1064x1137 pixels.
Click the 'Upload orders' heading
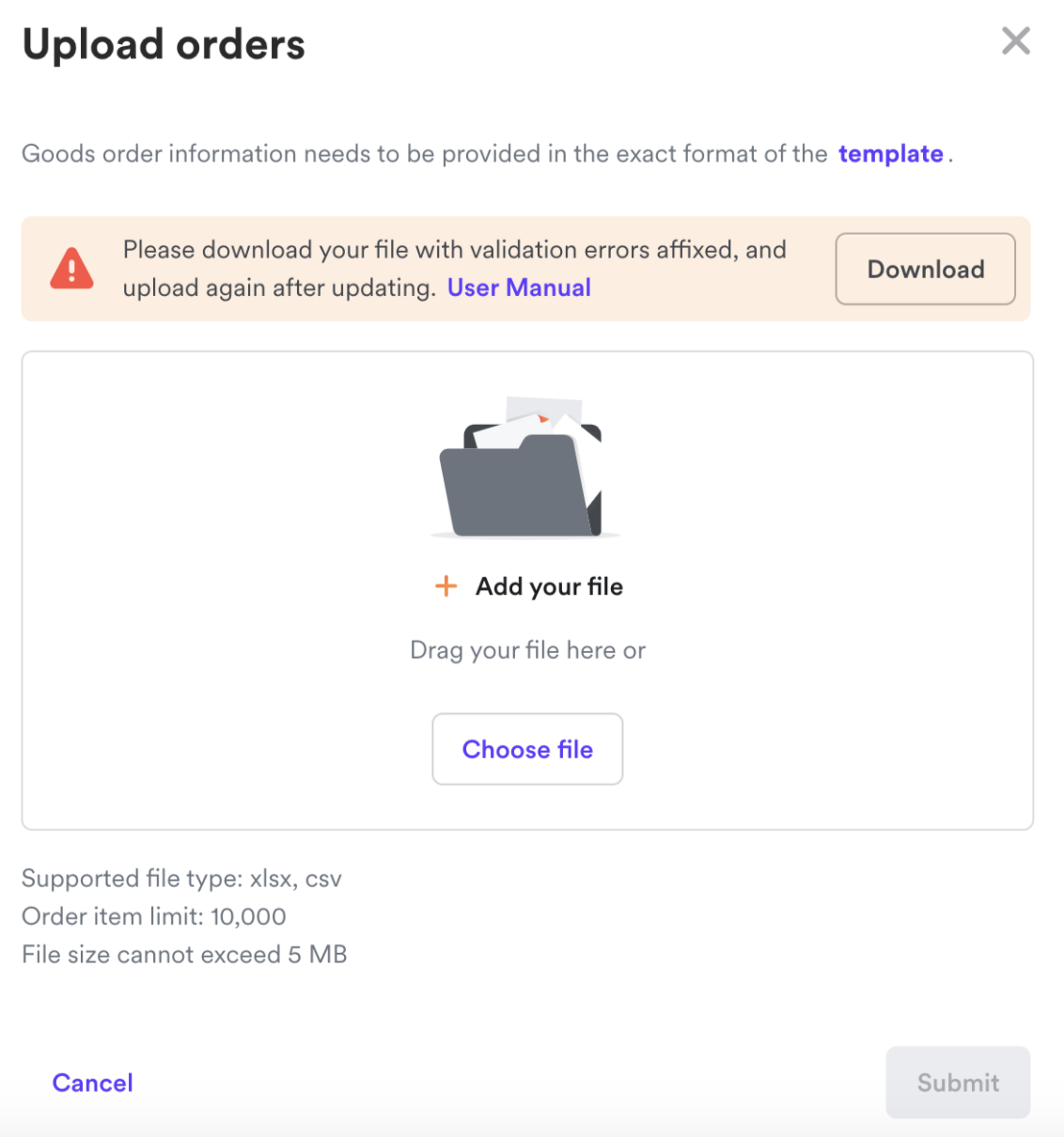(x=164, y=45)
